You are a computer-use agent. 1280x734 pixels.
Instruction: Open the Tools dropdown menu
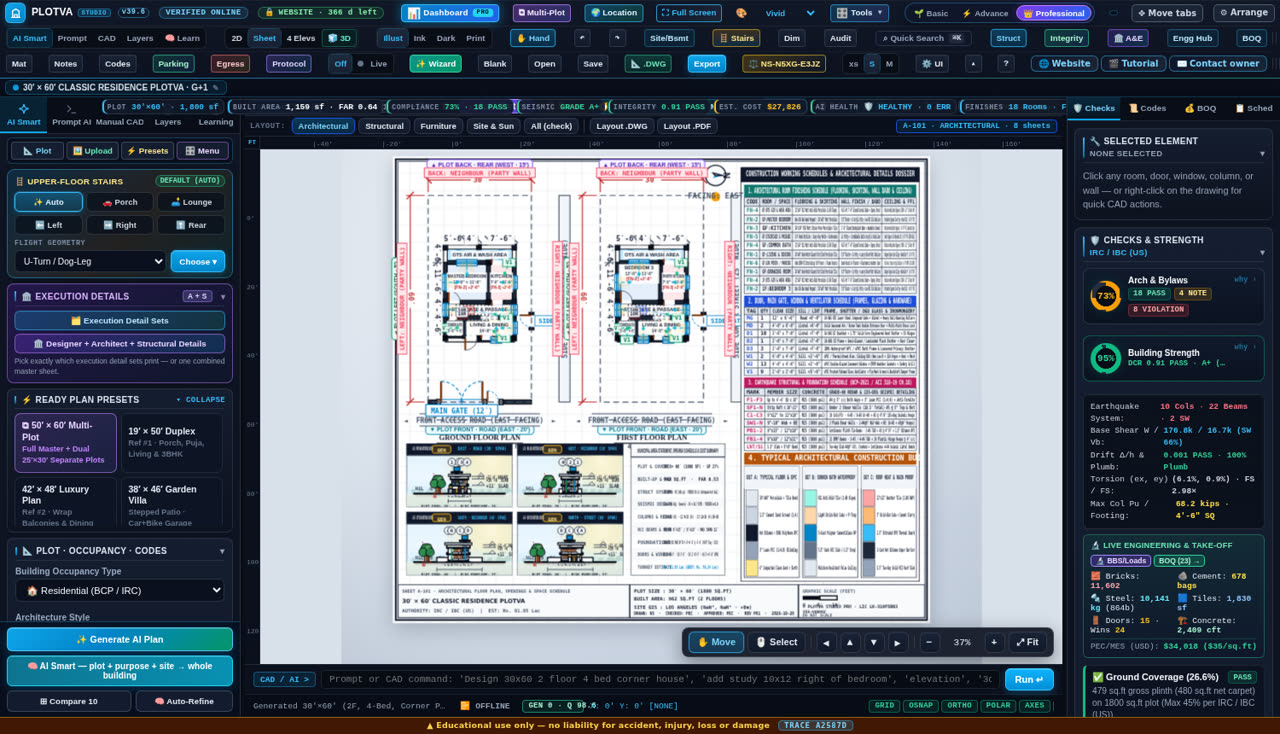(x=859, y=13)
